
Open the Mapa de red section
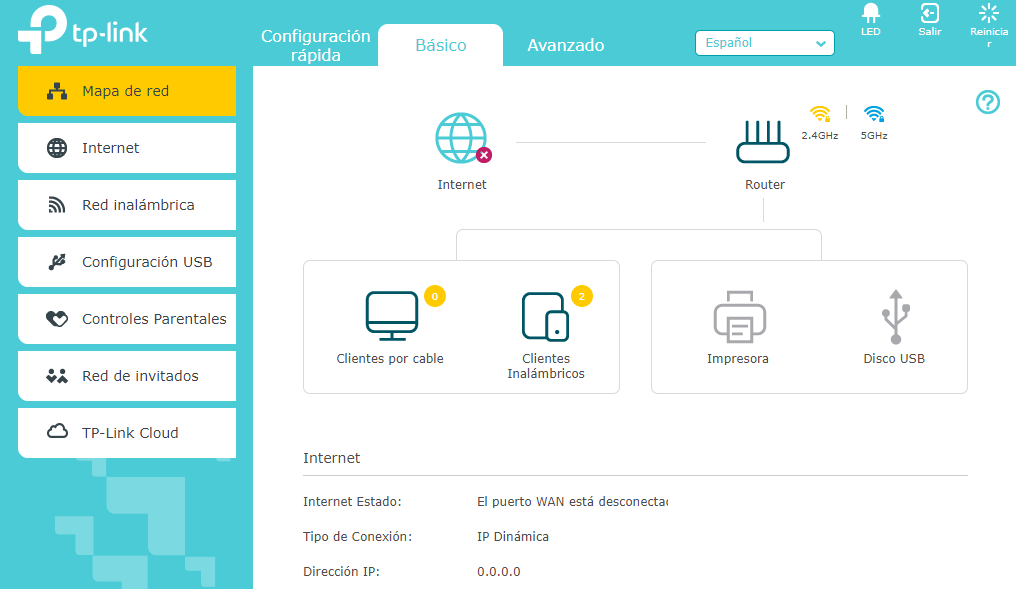coord(126,90)
